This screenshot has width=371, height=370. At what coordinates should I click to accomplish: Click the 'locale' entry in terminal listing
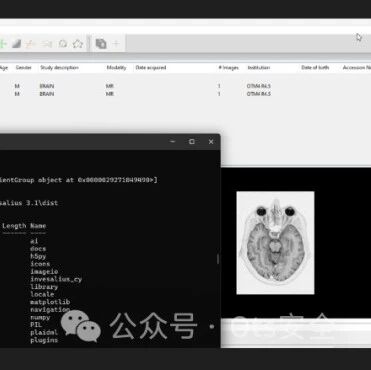pos(42,294)
